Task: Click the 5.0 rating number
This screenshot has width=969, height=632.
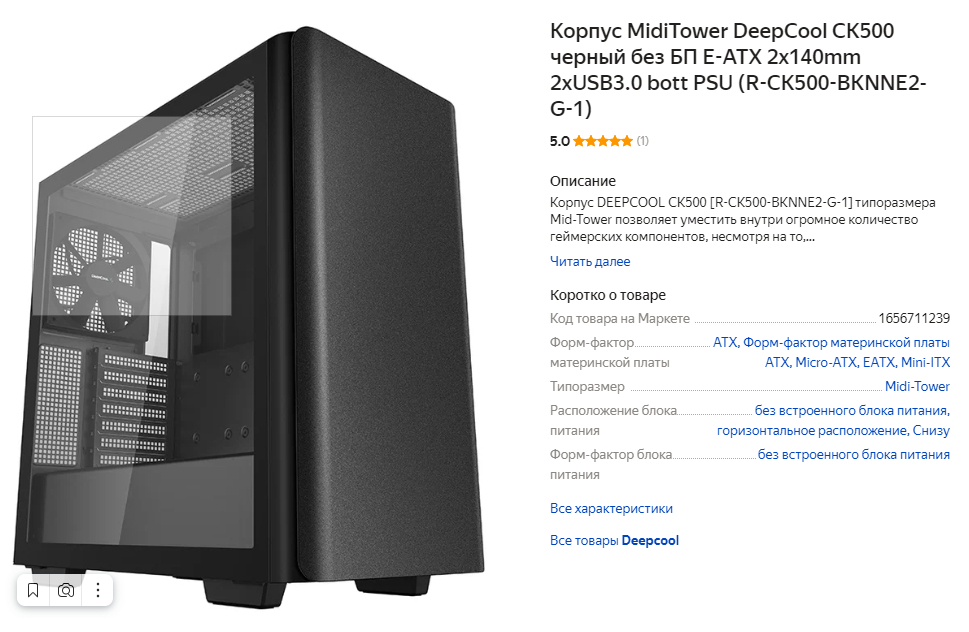Action: pyautogui.click(x=559, y=141)
